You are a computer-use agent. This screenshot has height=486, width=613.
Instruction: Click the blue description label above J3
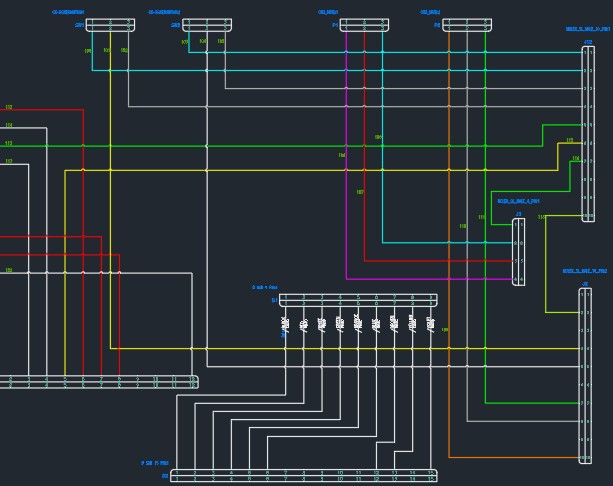click(x=518, y=201)
